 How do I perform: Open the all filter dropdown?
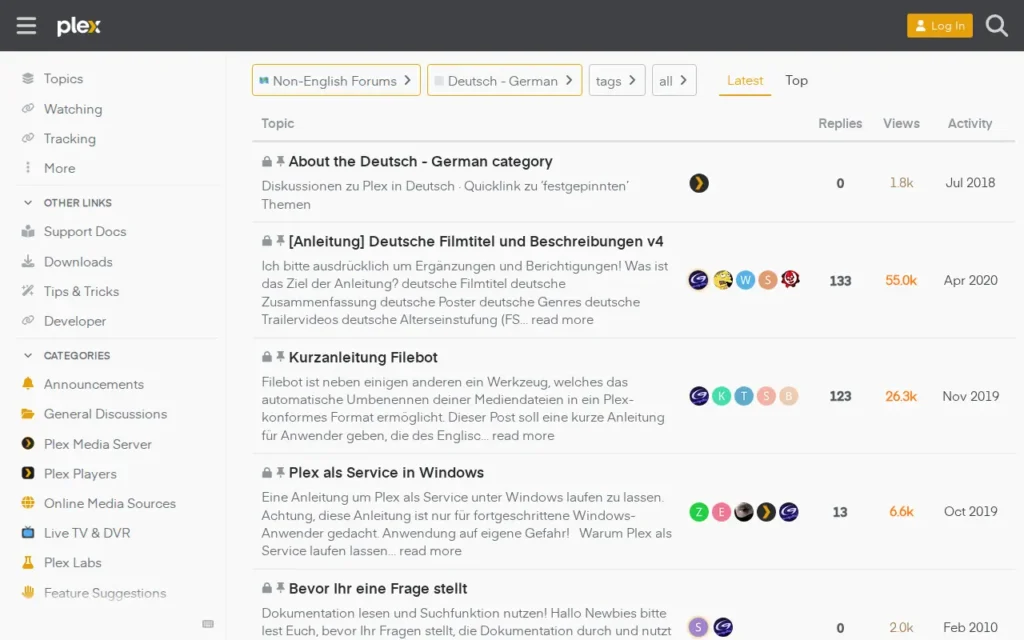tap(674, 80)
